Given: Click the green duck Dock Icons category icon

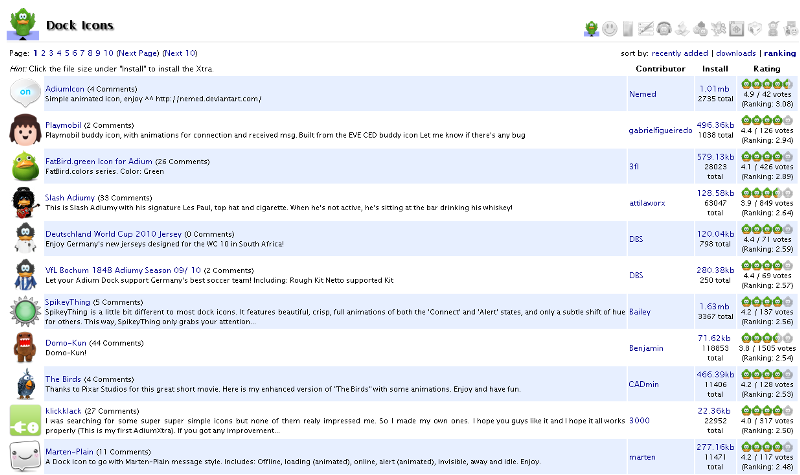Looking at the screenshot, I should [x=592, y=28].
